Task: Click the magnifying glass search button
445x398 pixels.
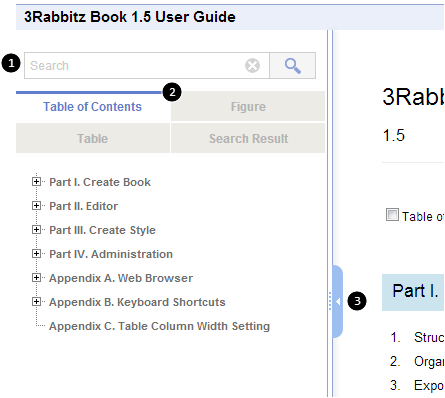Action: 292,66
